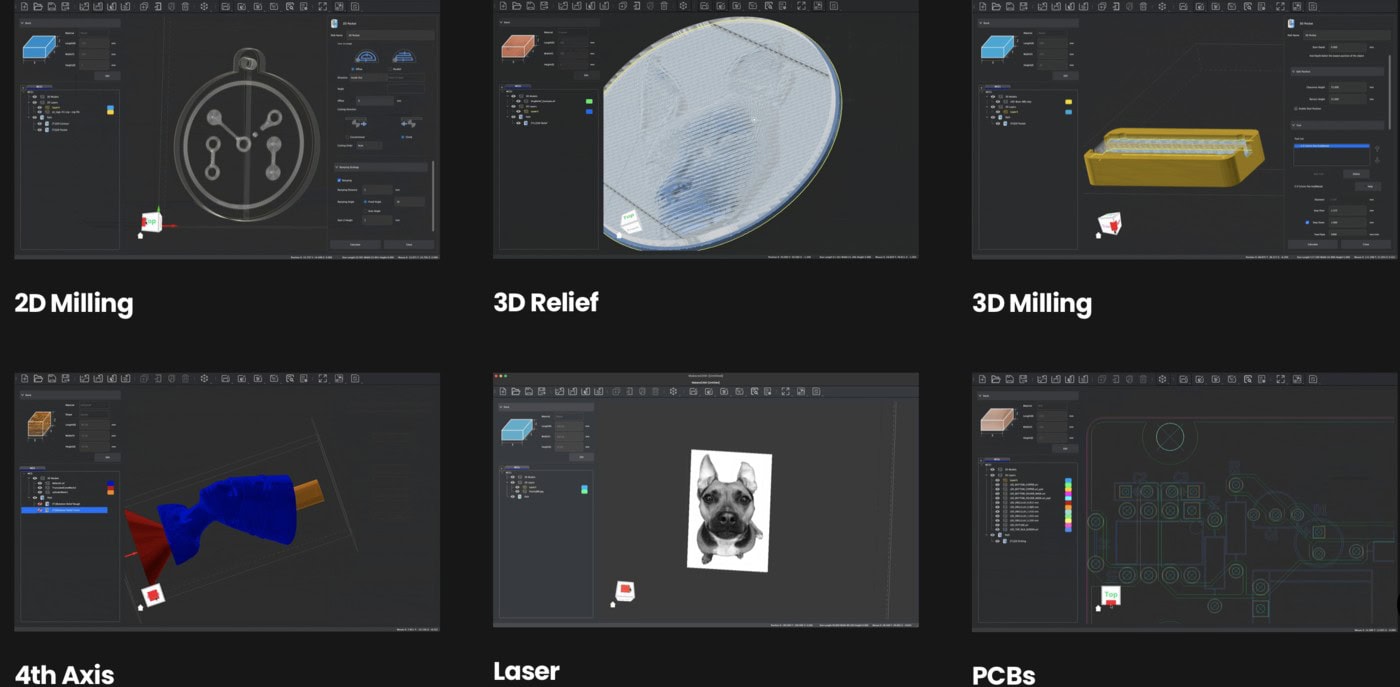Screen dimensions: 1400x687
Task: Click the green color swatch in 3D Relief tree
Action: (x=590, y=101)
